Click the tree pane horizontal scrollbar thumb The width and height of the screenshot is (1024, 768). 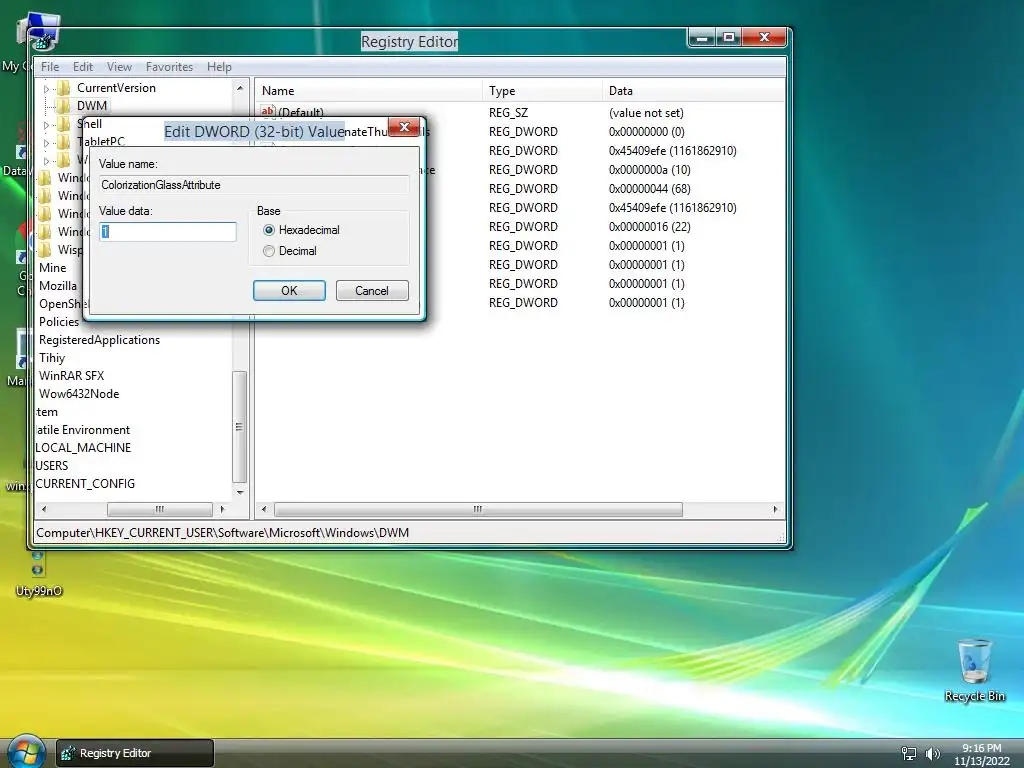click(160, 509)
